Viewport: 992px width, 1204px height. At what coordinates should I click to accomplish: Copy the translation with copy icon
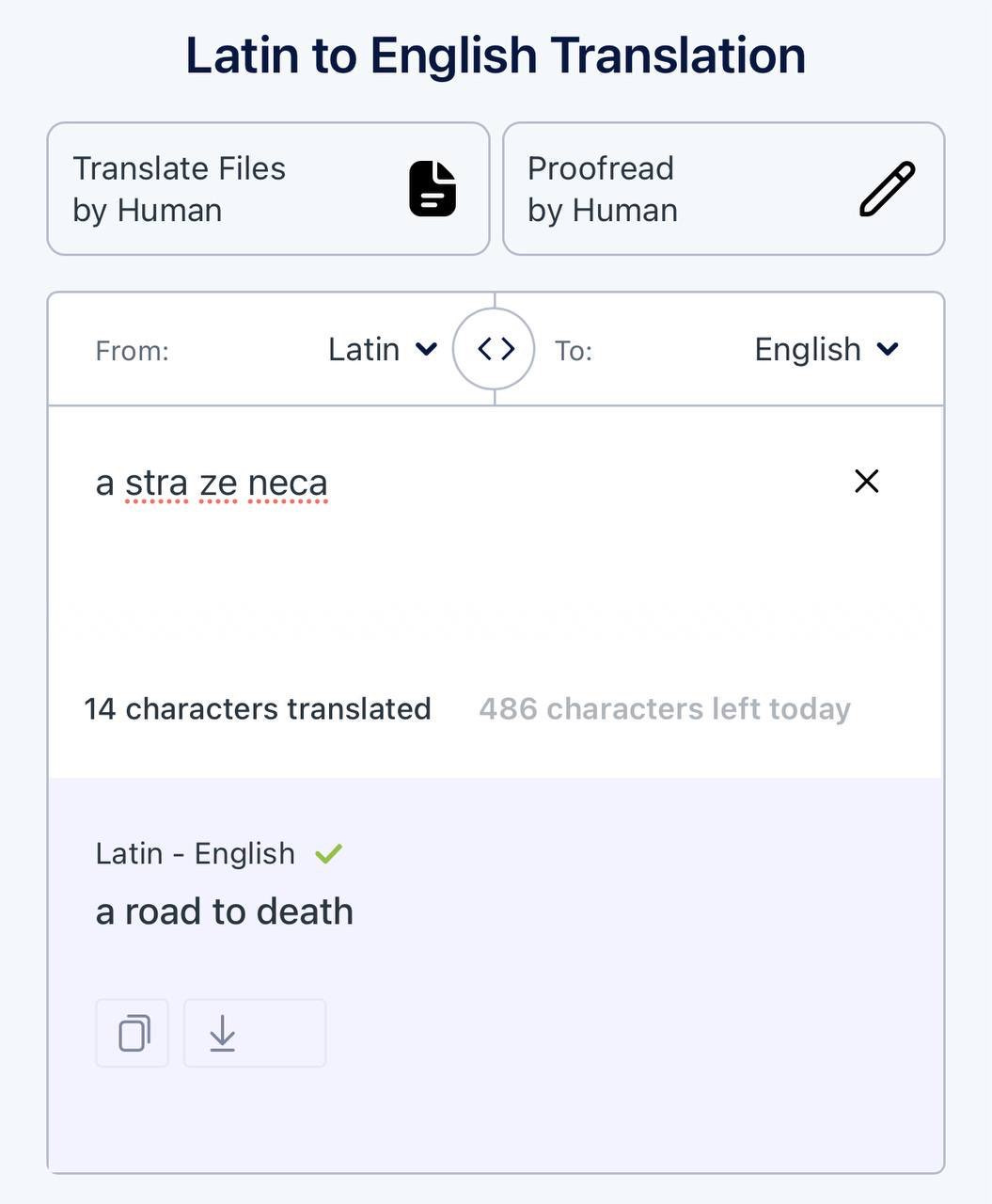(133, 1033)
